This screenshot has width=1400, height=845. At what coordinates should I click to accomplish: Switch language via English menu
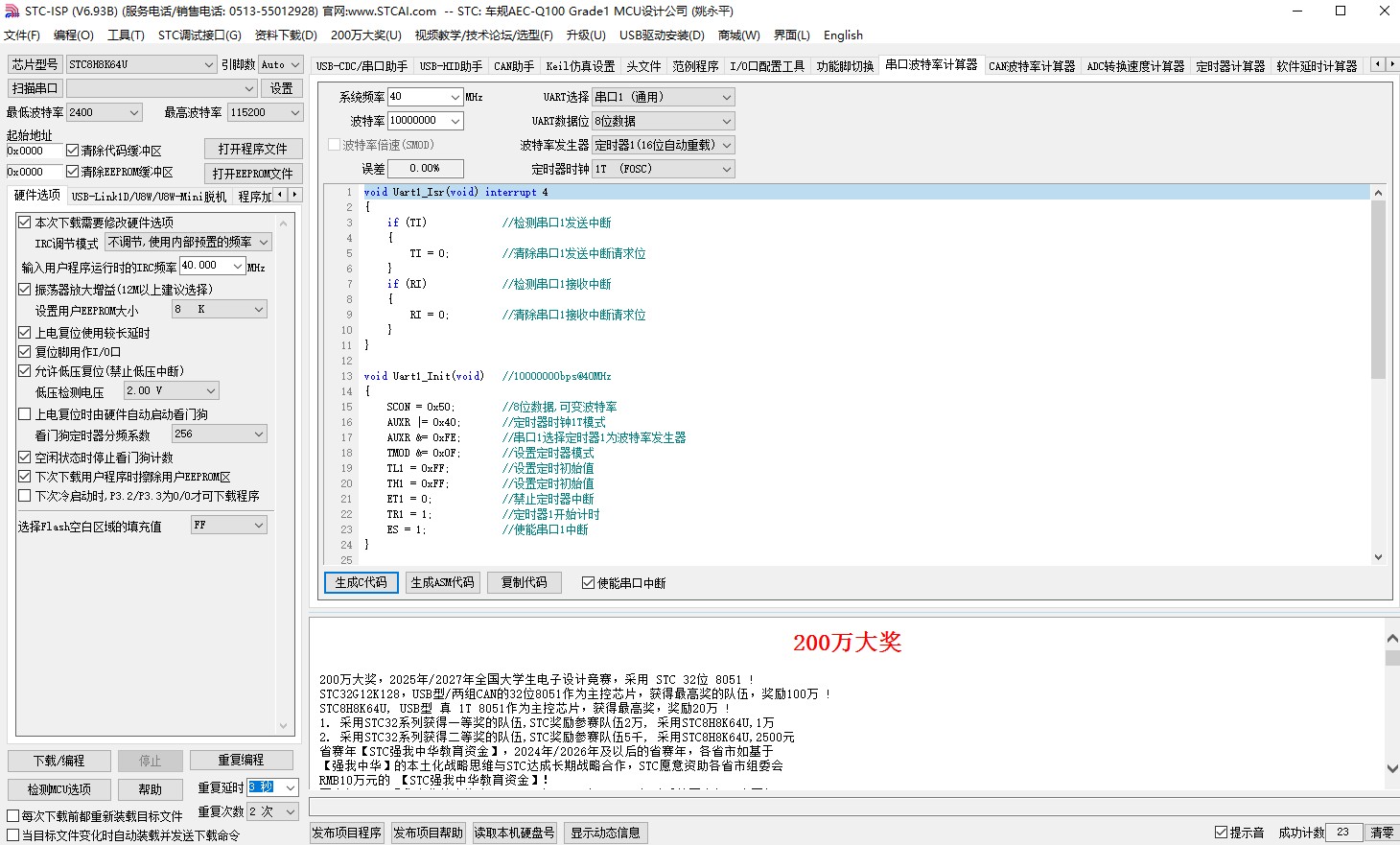click(x=843, y=35)
